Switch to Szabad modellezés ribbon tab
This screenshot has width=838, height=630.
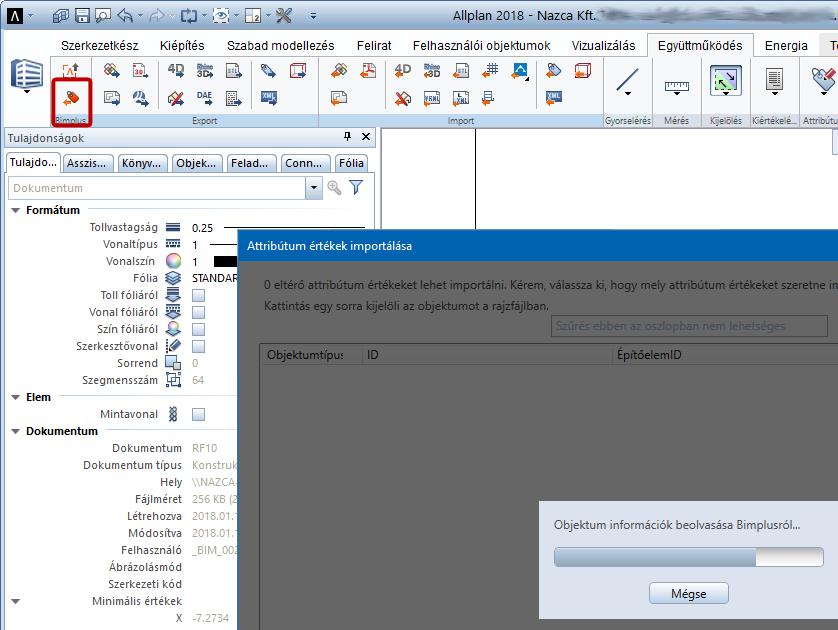(280, 45)
